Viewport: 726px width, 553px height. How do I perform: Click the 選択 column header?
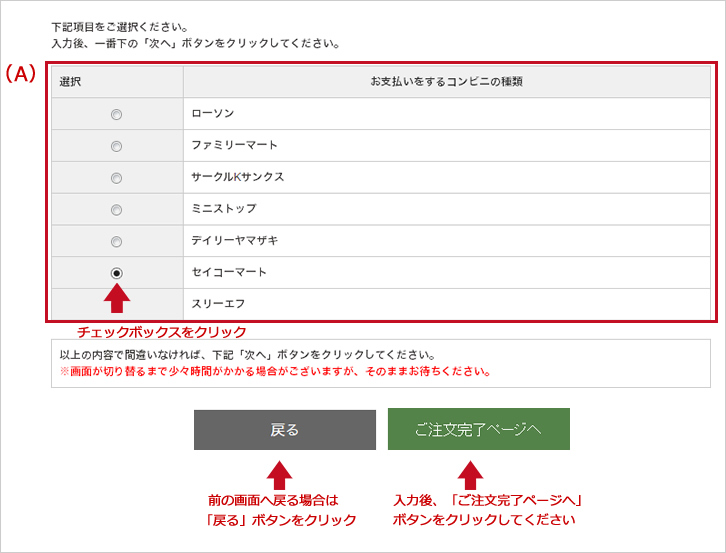click(x=70, y=82)
